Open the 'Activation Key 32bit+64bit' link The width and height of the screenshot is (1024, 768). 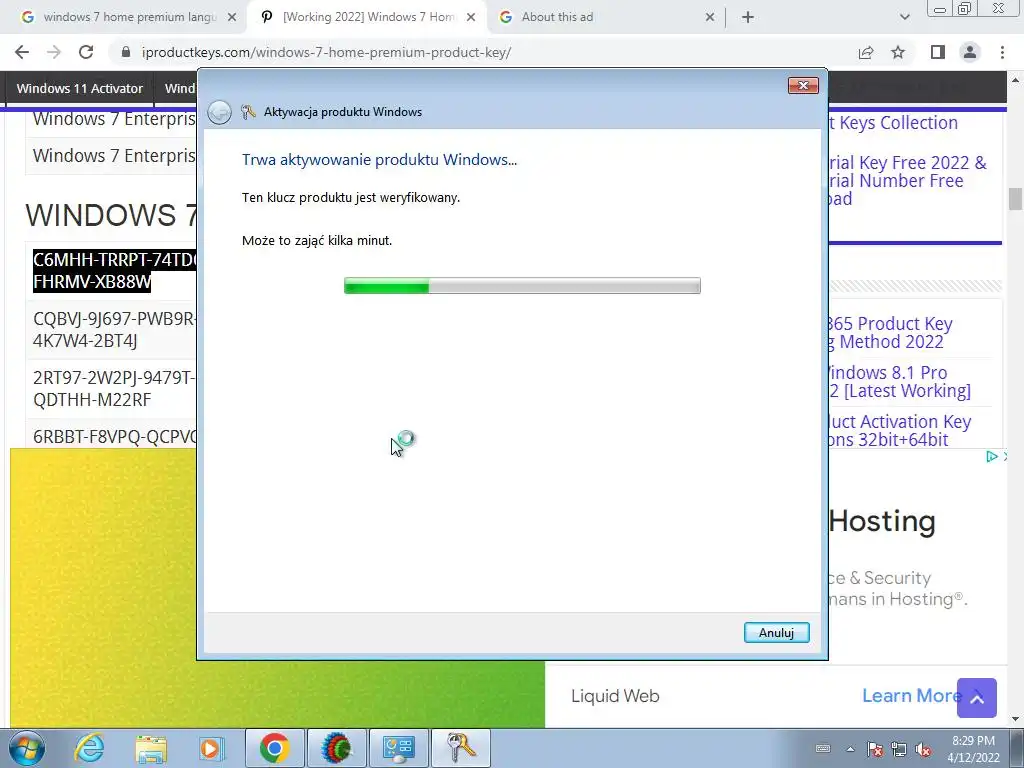coord(899,430)
